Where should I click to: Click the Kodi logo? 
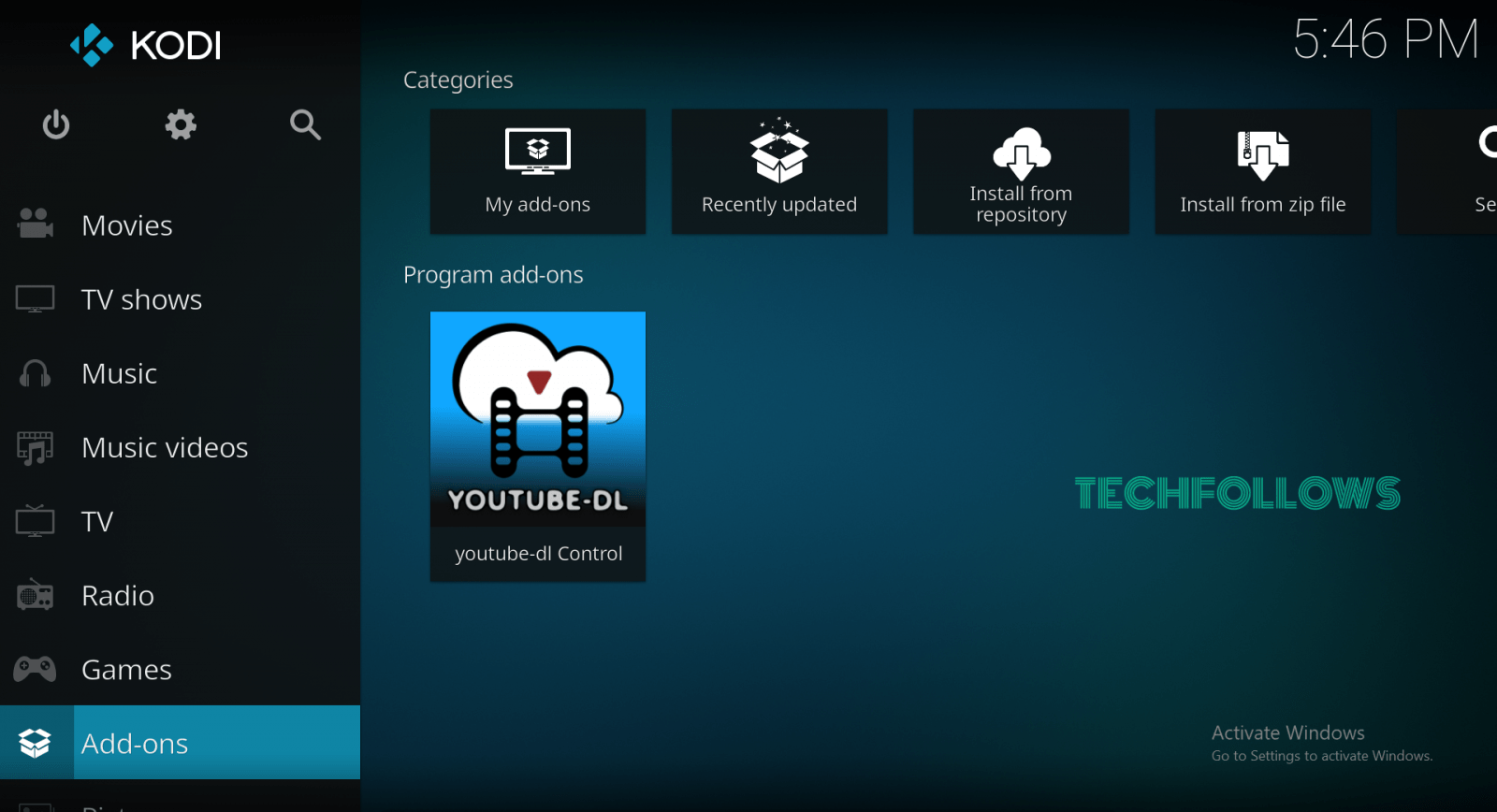coord(146,45)
